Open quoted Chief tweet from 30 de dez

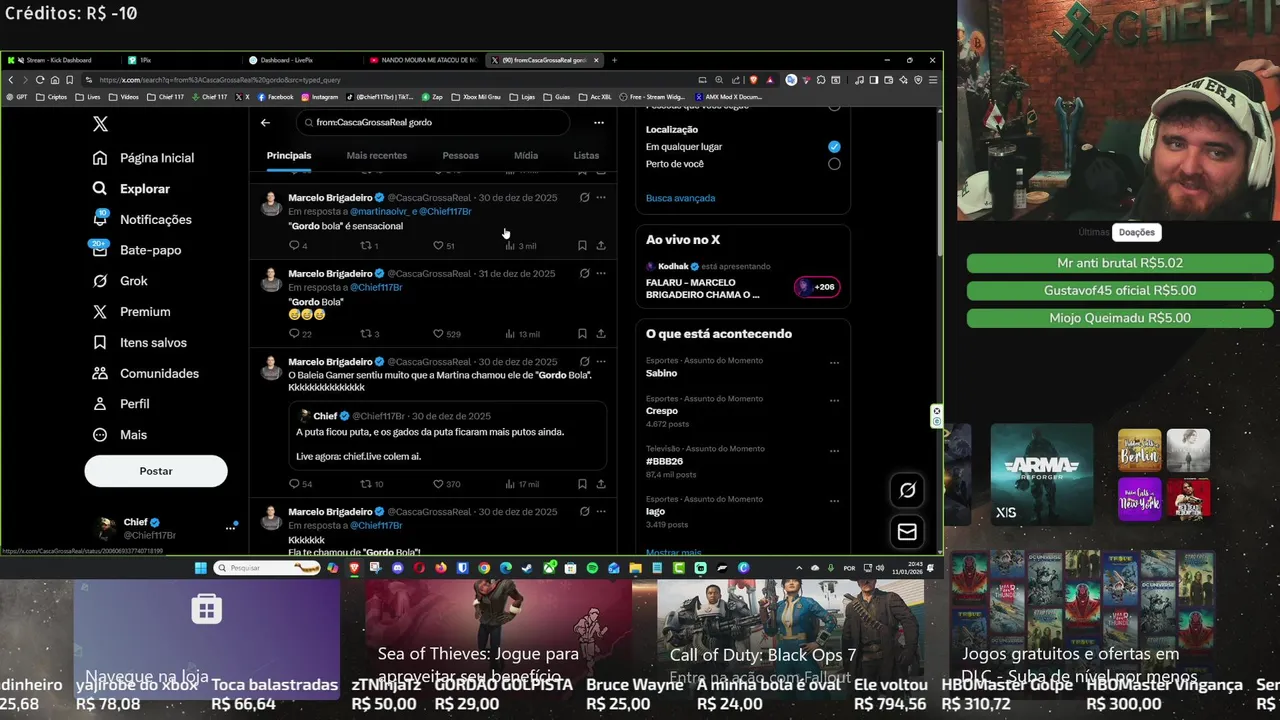448,436
